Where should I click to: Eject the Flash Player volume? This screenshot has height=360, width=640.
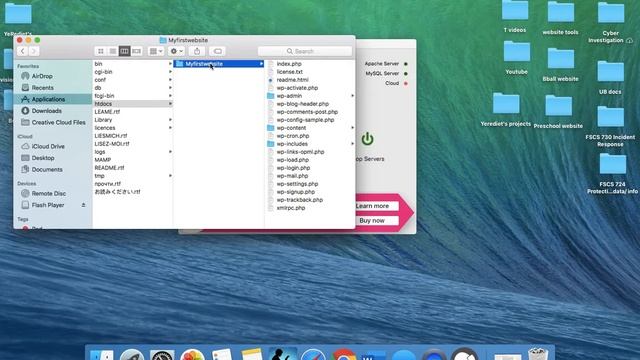pos(83,205)
